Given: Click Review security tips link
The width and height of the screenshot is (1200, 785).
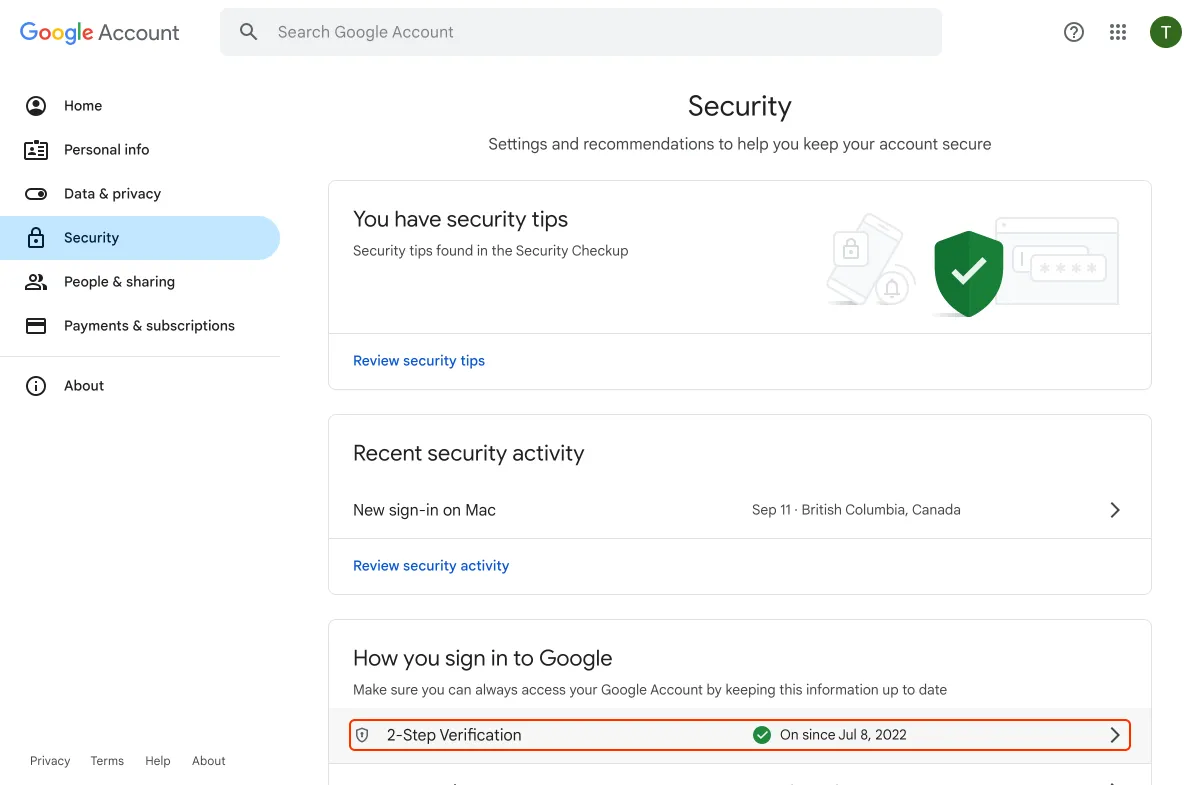Looking at the screenshot, I should [419, 361].
